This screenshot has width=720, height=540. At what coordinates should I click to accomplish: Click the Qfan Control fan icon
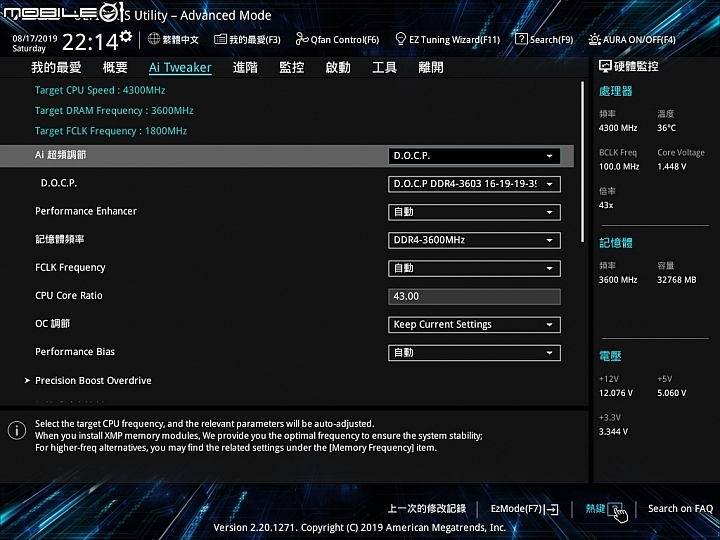click(x=302, y=39)
